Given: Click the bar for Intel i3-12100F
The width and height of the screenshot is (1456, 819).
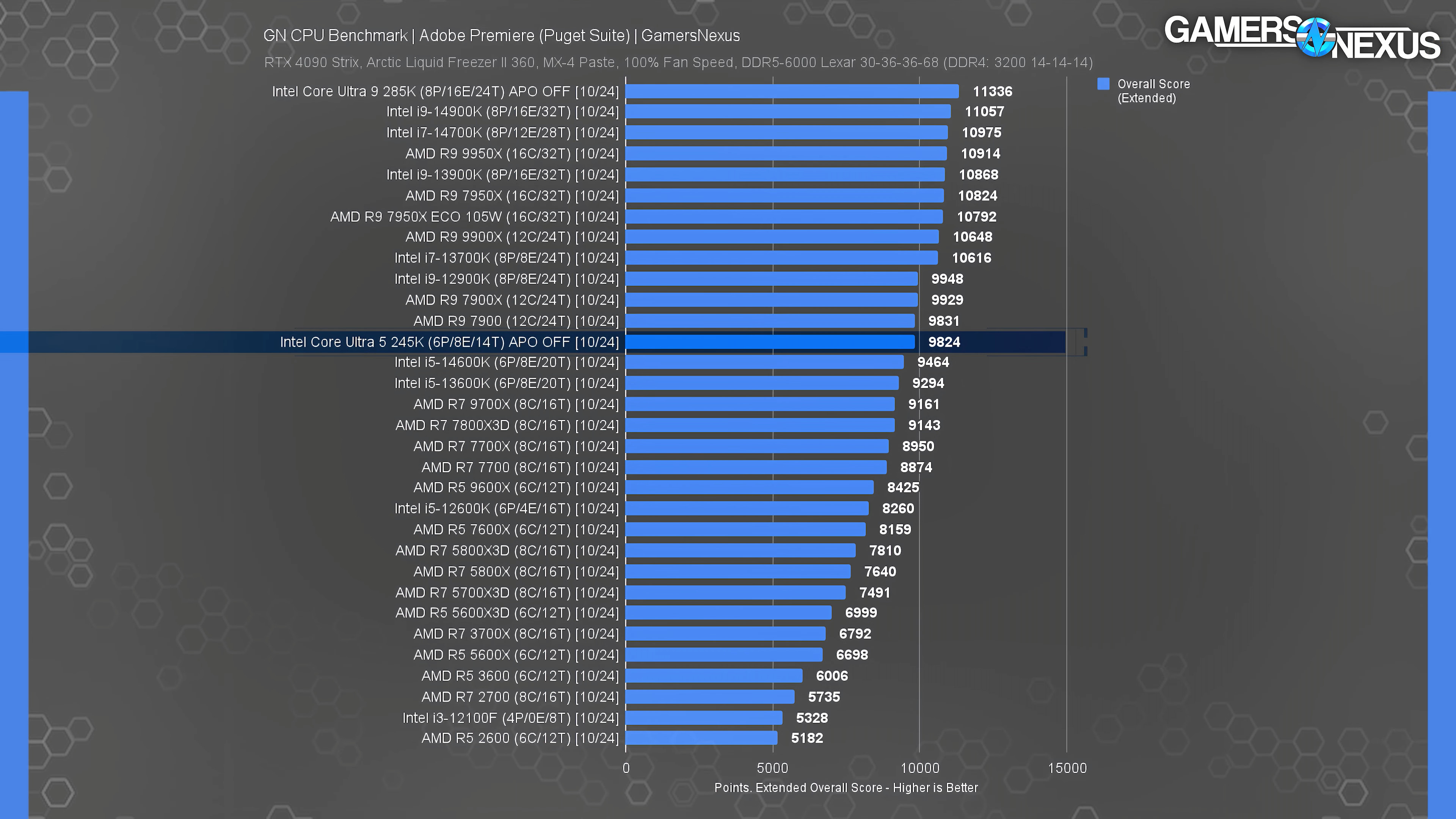Looking at the screenshot, I should click(x=704, y=718).
